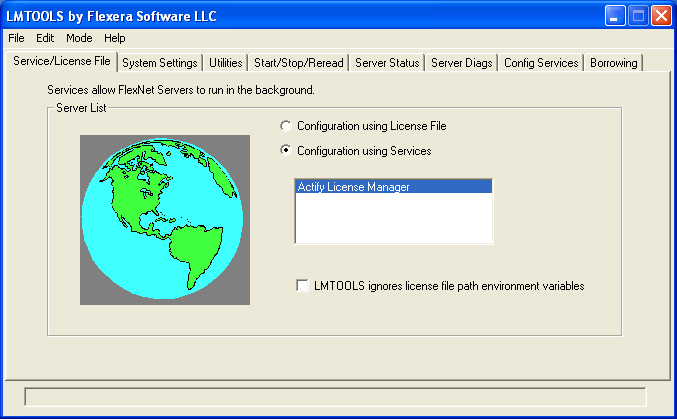Open the Config Services tab
The height and width of the screenshot is (419, 677).
click(x=541, y=63)
